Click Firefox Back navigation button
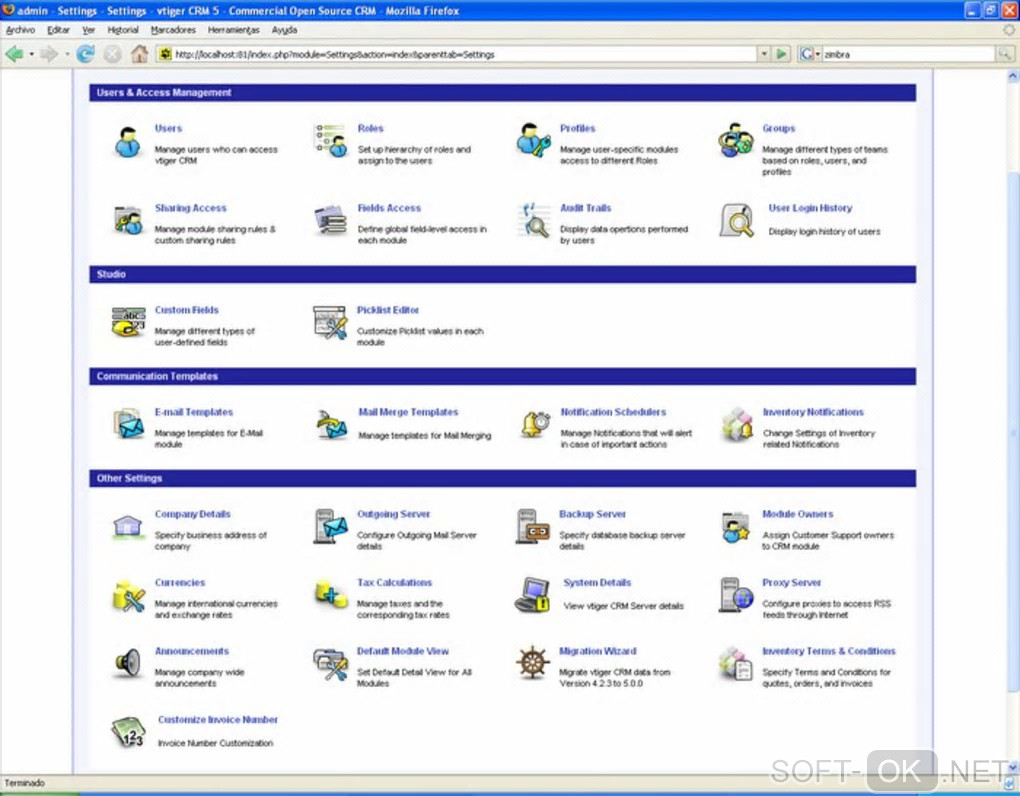1020x796 pixels. 14,54
